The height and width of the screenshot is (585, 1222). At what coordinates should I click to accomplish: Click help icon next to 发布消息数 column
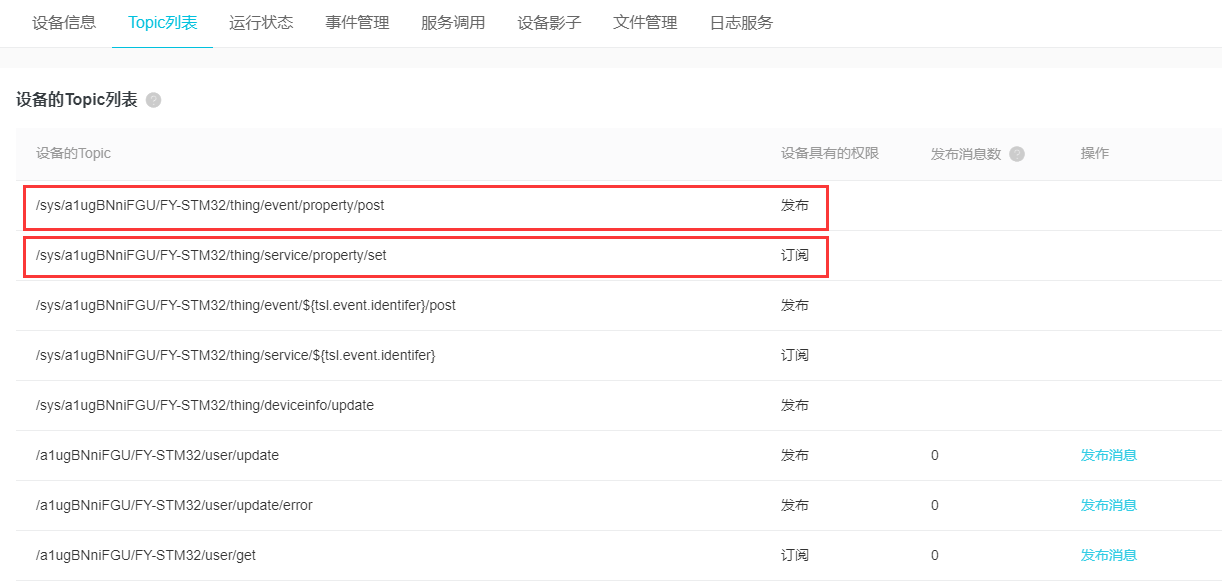pos(1017,154)
